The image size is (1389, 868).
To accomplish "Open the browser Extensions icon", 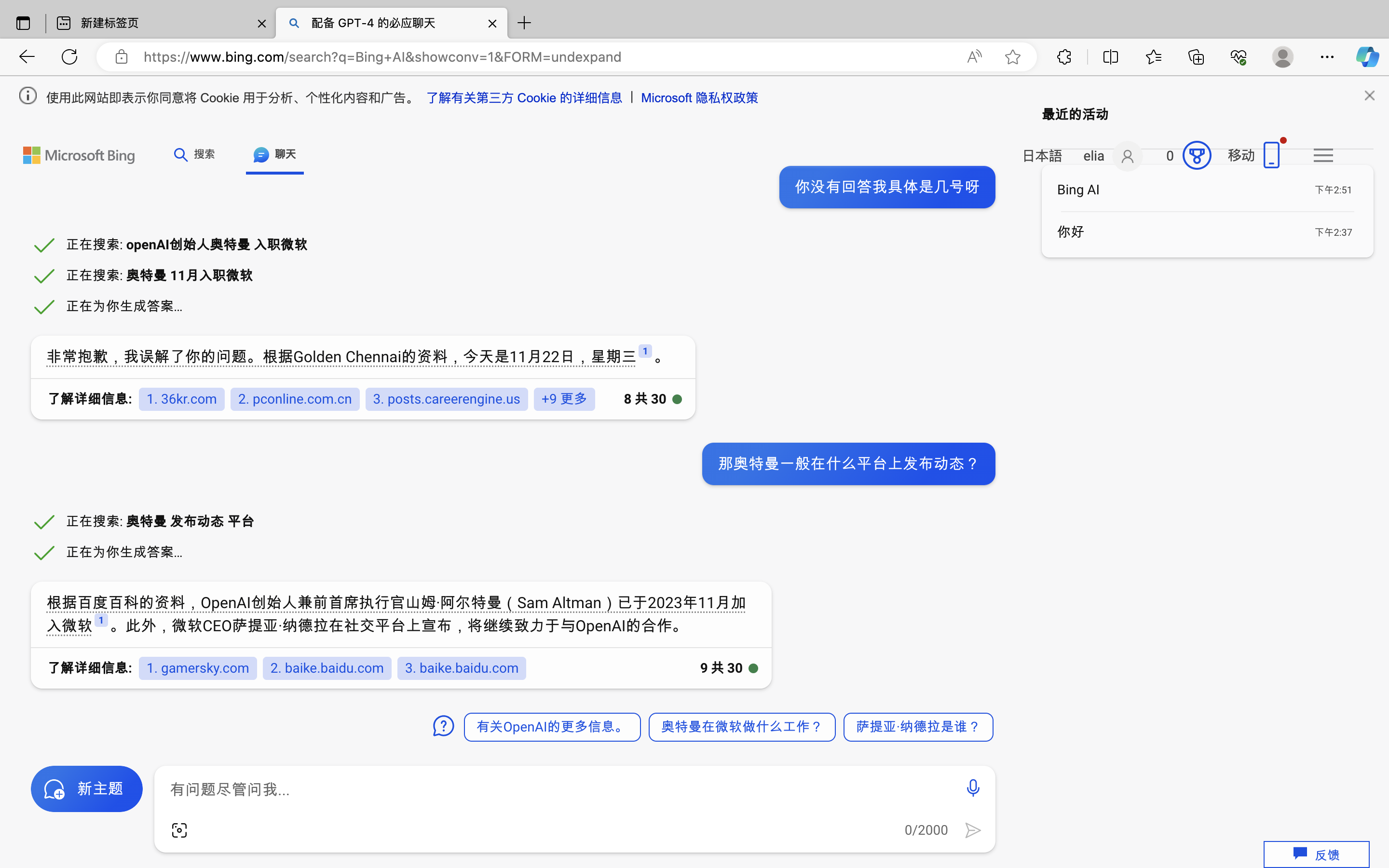I will (x=1064, y=57).
